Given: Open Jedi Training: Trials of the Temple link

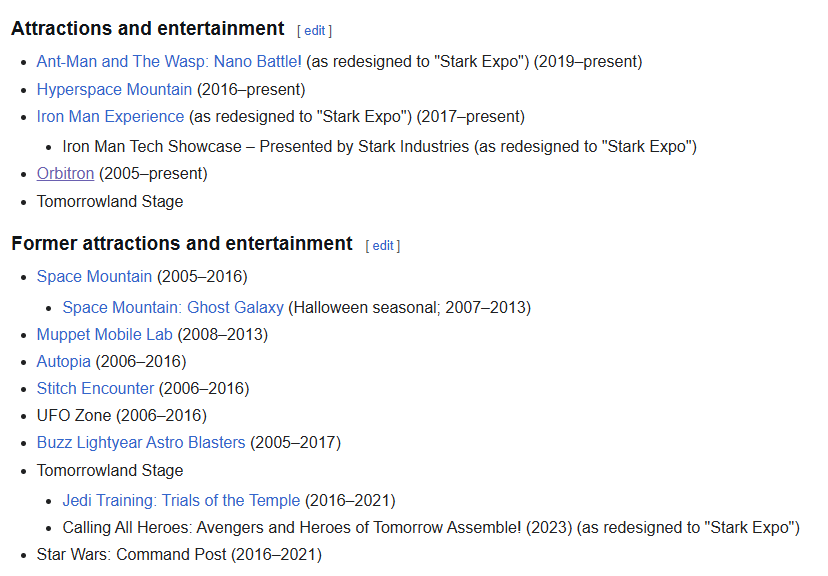Looking at the screenshot, I should tap(181, 500).
